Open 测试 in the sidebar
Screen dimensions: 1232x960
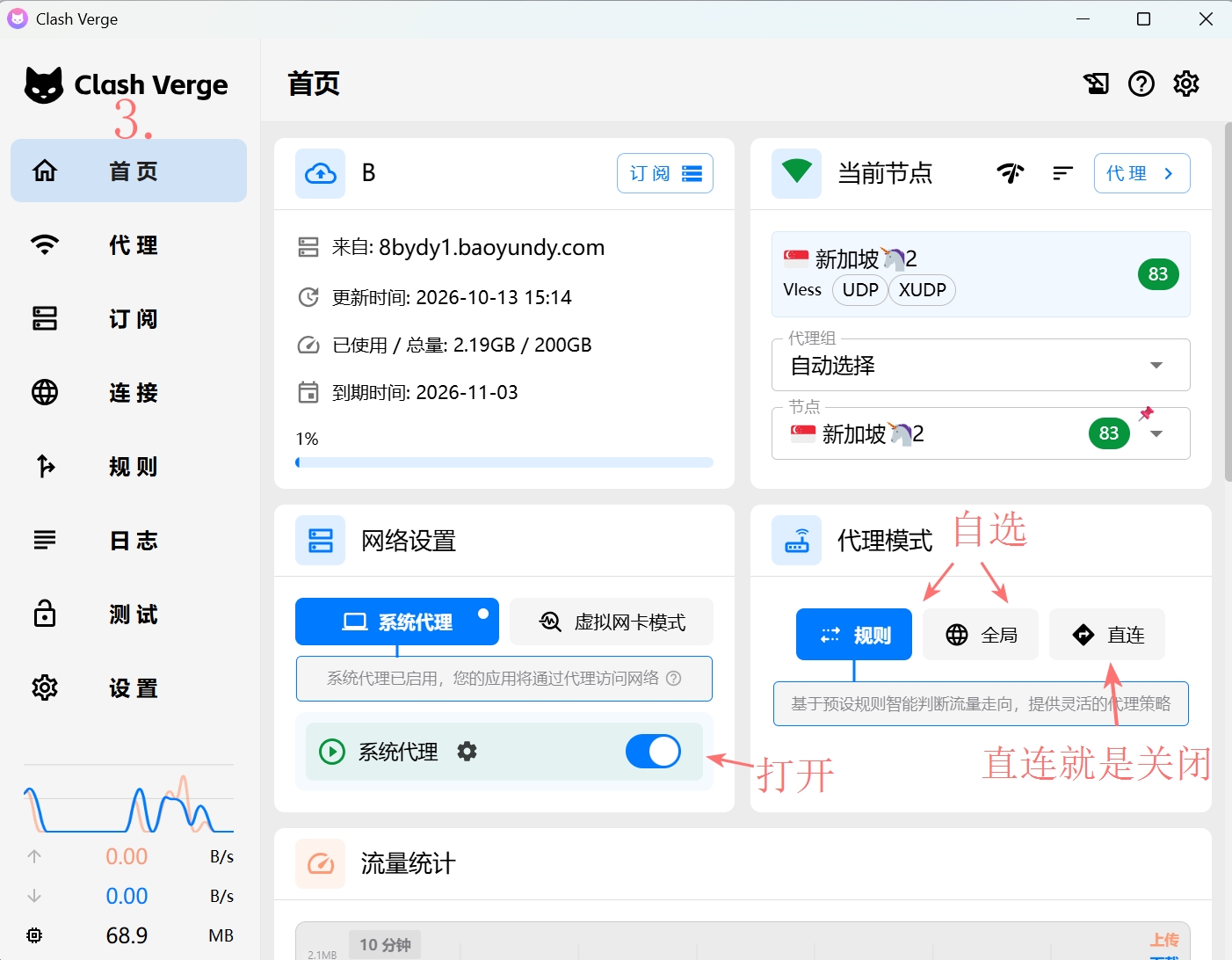[128, 614]
